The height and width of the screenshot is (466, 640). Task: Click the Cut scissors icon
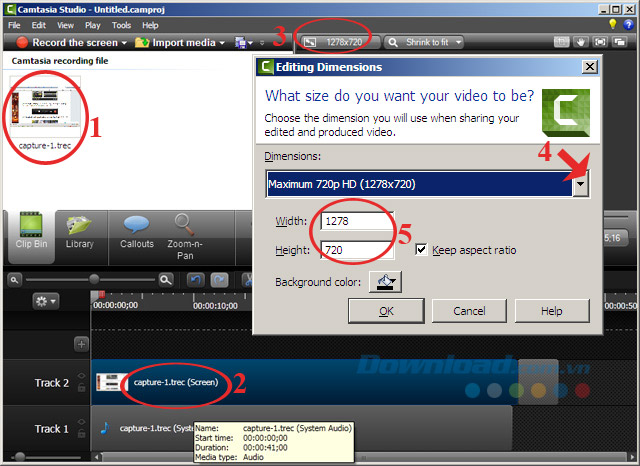[x=247, y=280]
